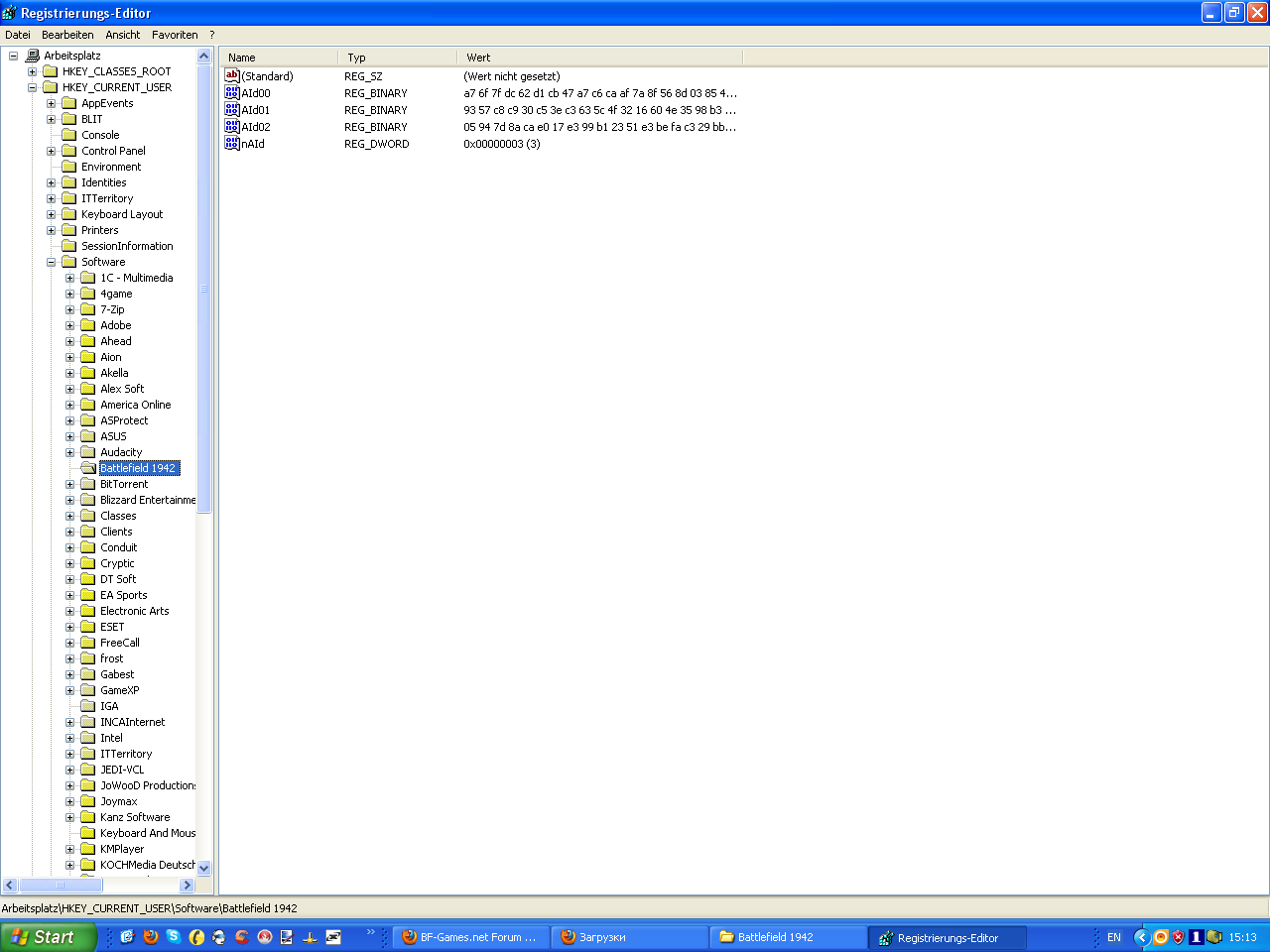Viewport: 1270px width, 952px height.
Task: Click the ESET folder icon
Action: [x=88, y=627]
